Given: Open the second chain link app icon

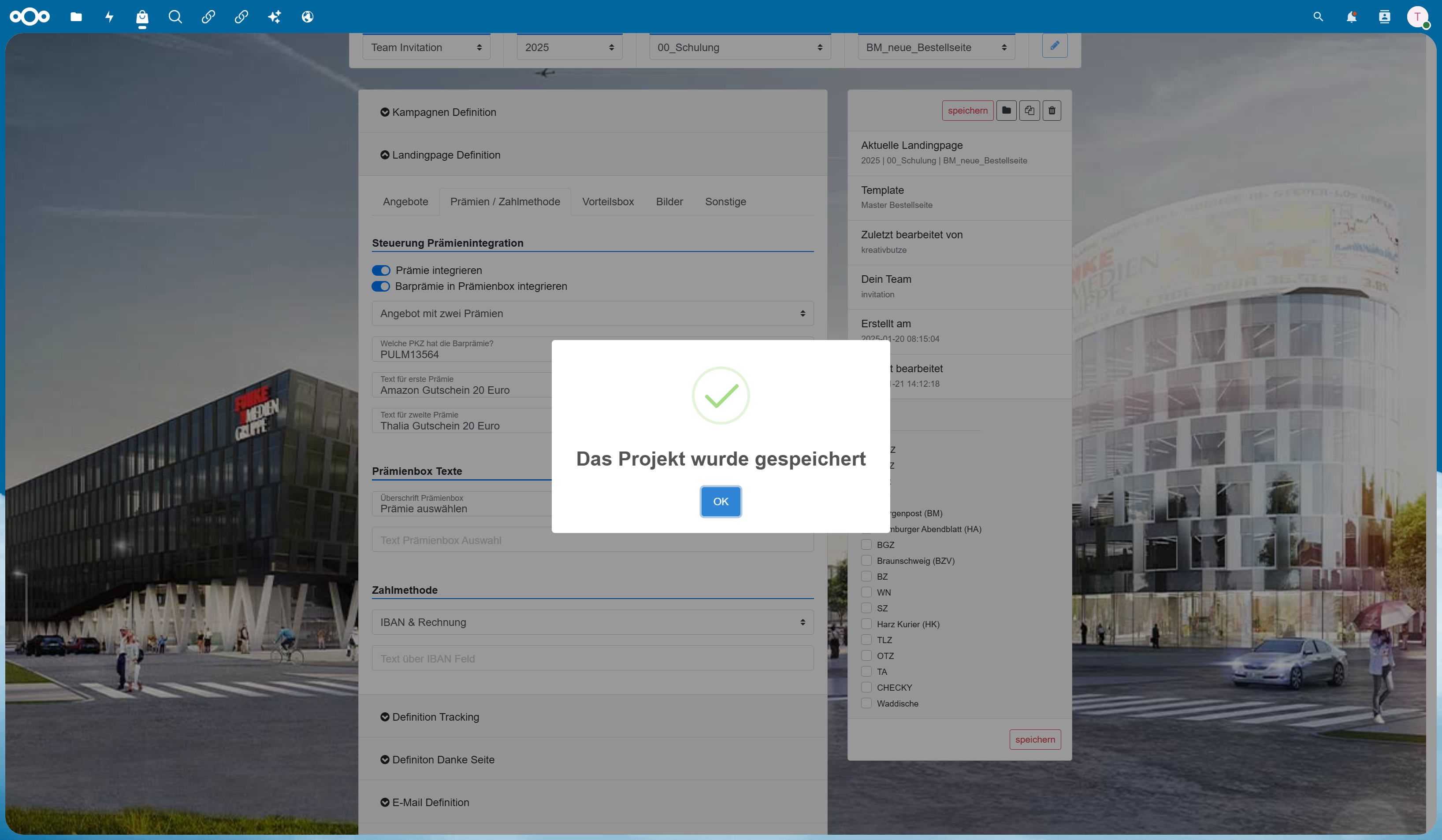Looking at the screenshot, I should (242, 17).
